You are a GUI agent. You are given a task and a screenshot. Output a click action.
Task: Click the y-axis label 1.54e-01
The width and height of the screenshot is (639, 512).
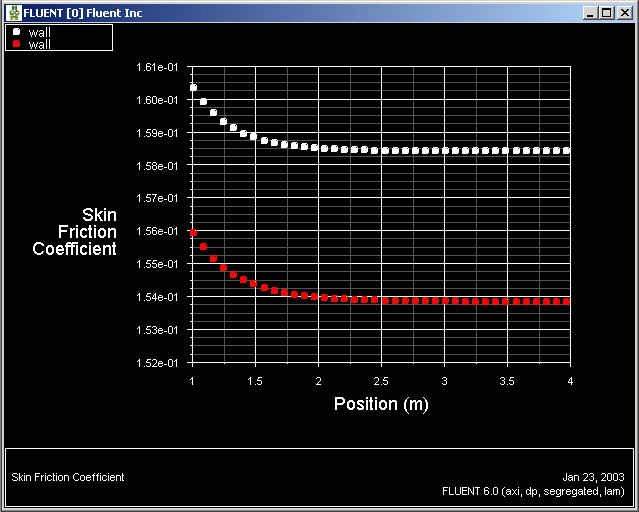157,297
